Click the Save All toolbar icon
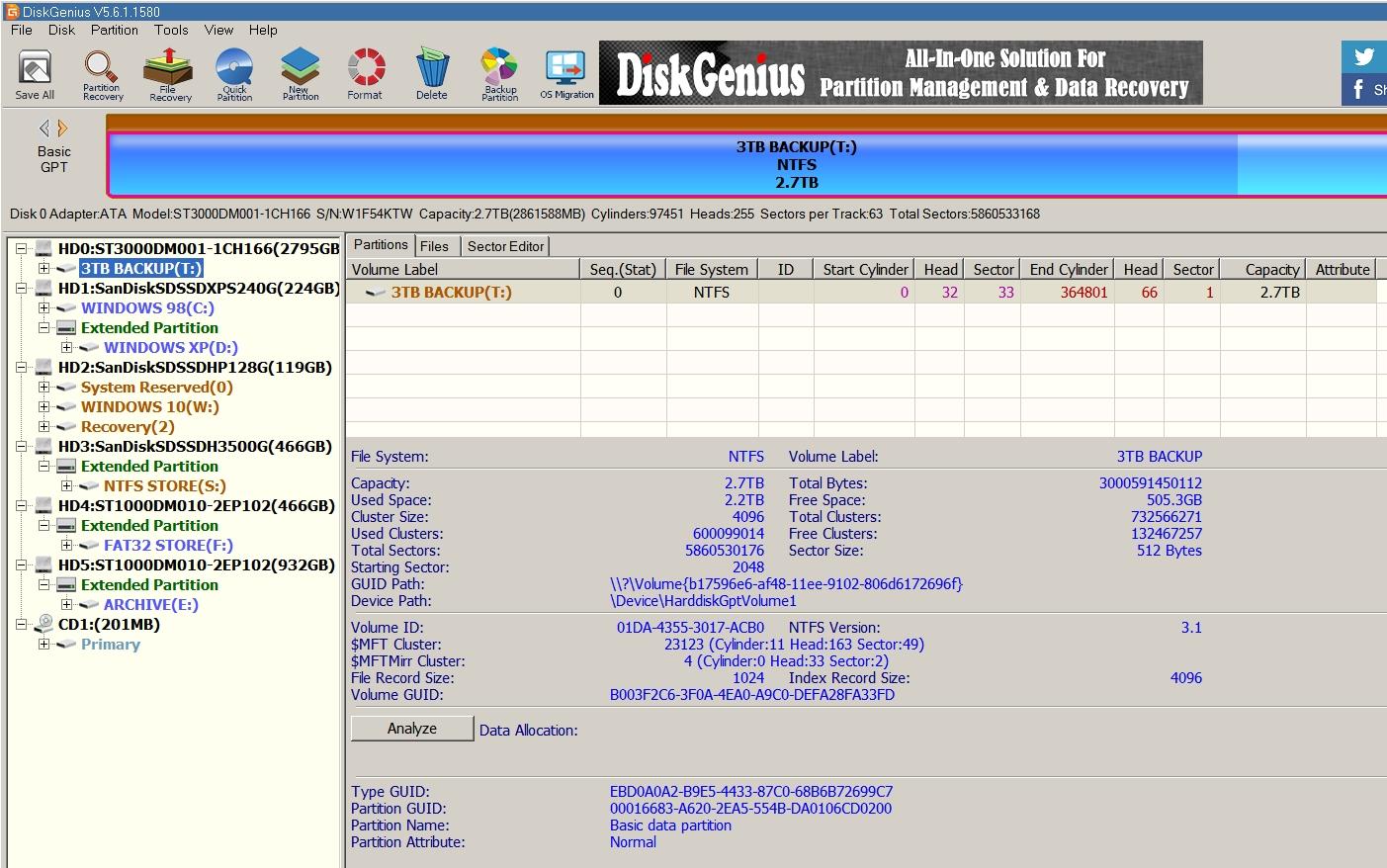This screenshot has height=868, width=1387. (x=35, y=74)
